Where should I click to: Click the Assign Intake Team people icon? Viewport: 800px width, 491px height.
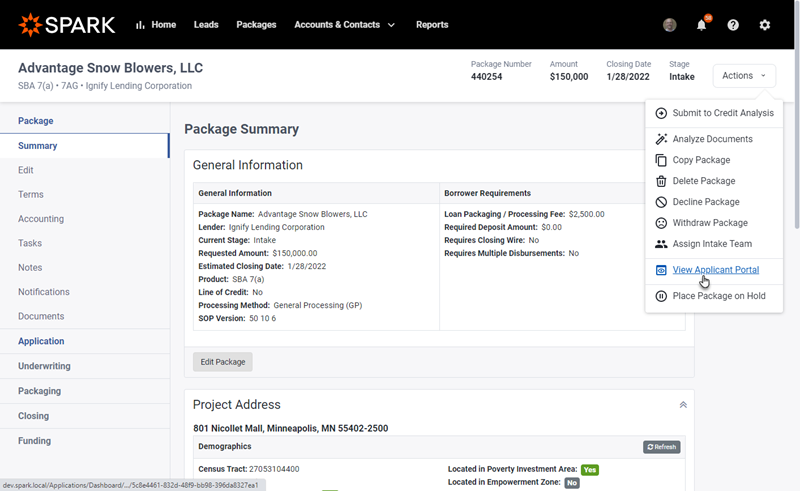pos(661,243)
